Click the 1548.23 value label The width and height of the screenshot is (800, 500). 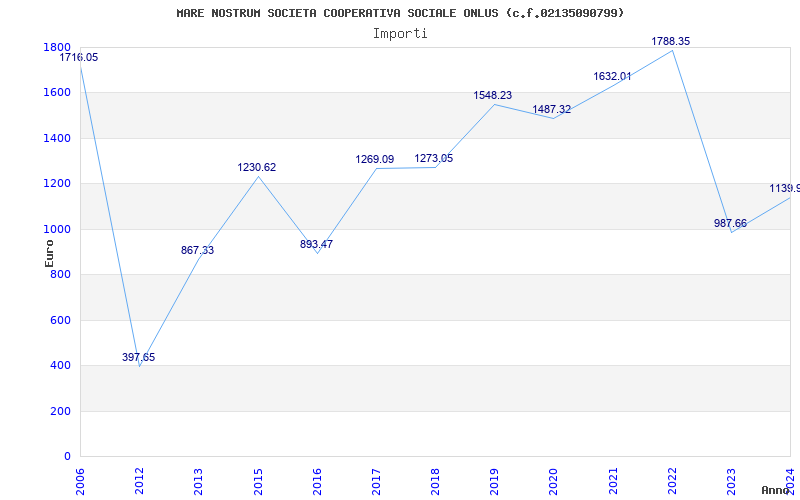(493, 95)
